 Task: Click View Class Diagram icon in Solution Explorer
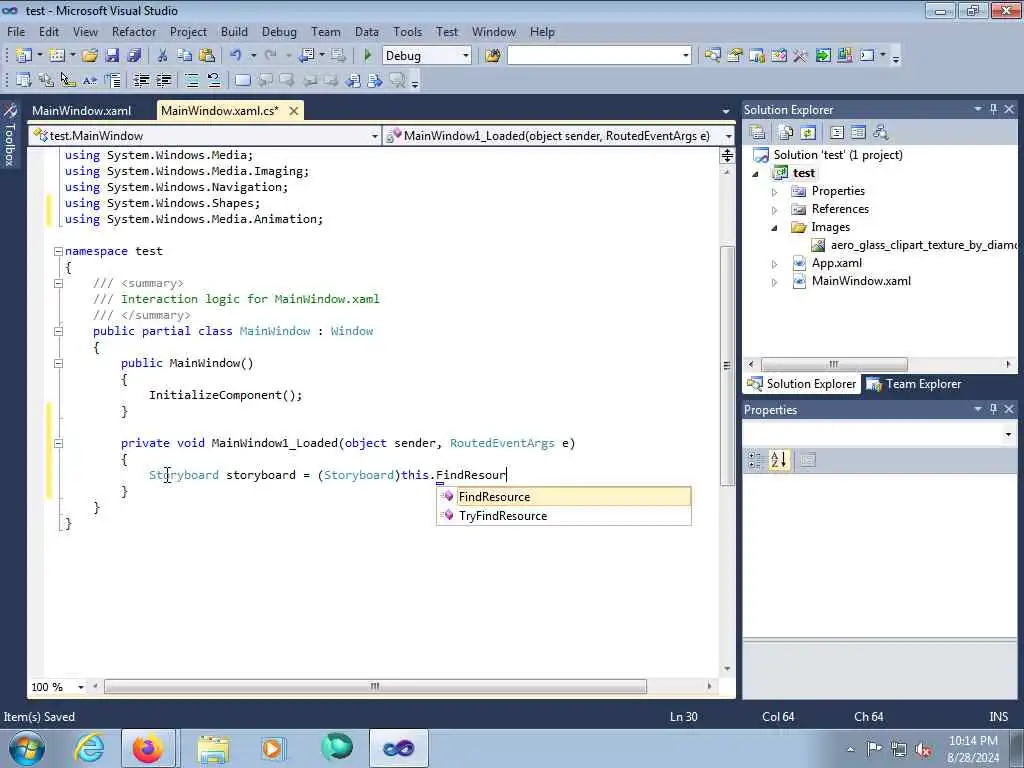(880, 133)
